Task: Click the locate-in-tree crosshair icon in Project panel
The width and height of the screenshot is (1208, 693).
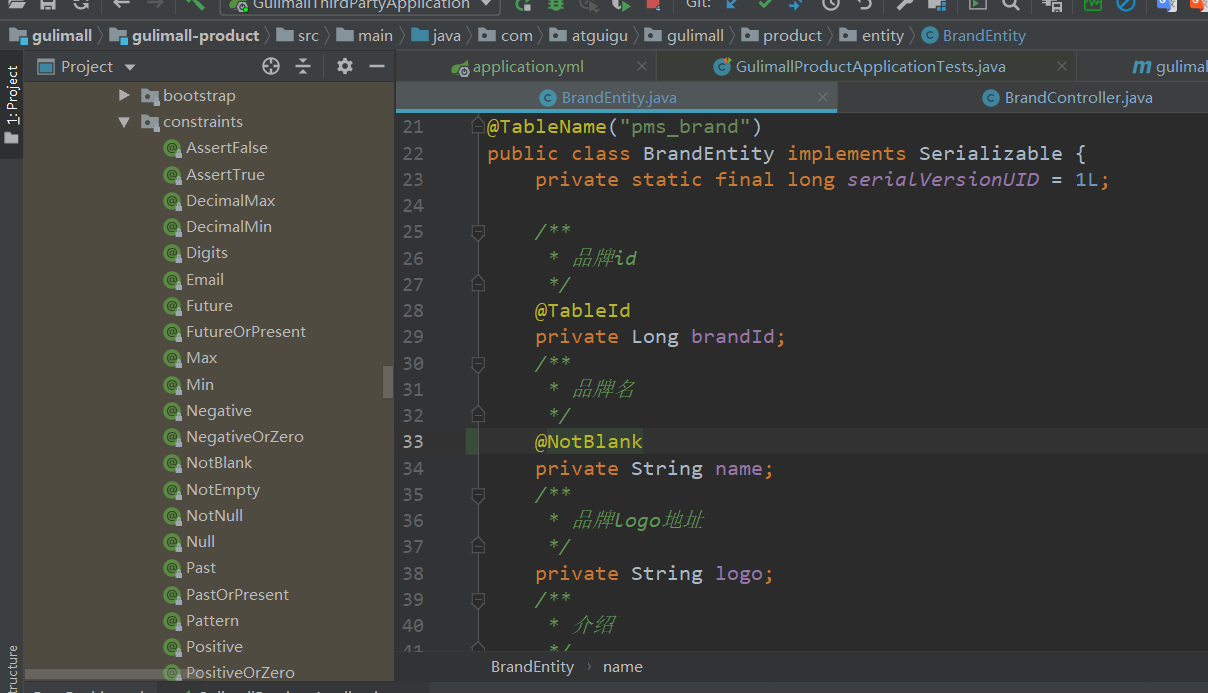Action: pos(270,66)
